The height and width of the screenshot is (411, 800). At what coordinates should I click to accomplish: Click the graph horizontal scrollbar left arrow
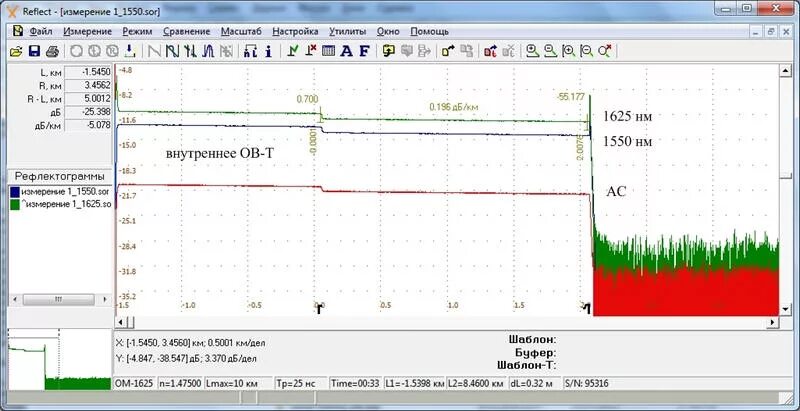click(x=120, y=322)
